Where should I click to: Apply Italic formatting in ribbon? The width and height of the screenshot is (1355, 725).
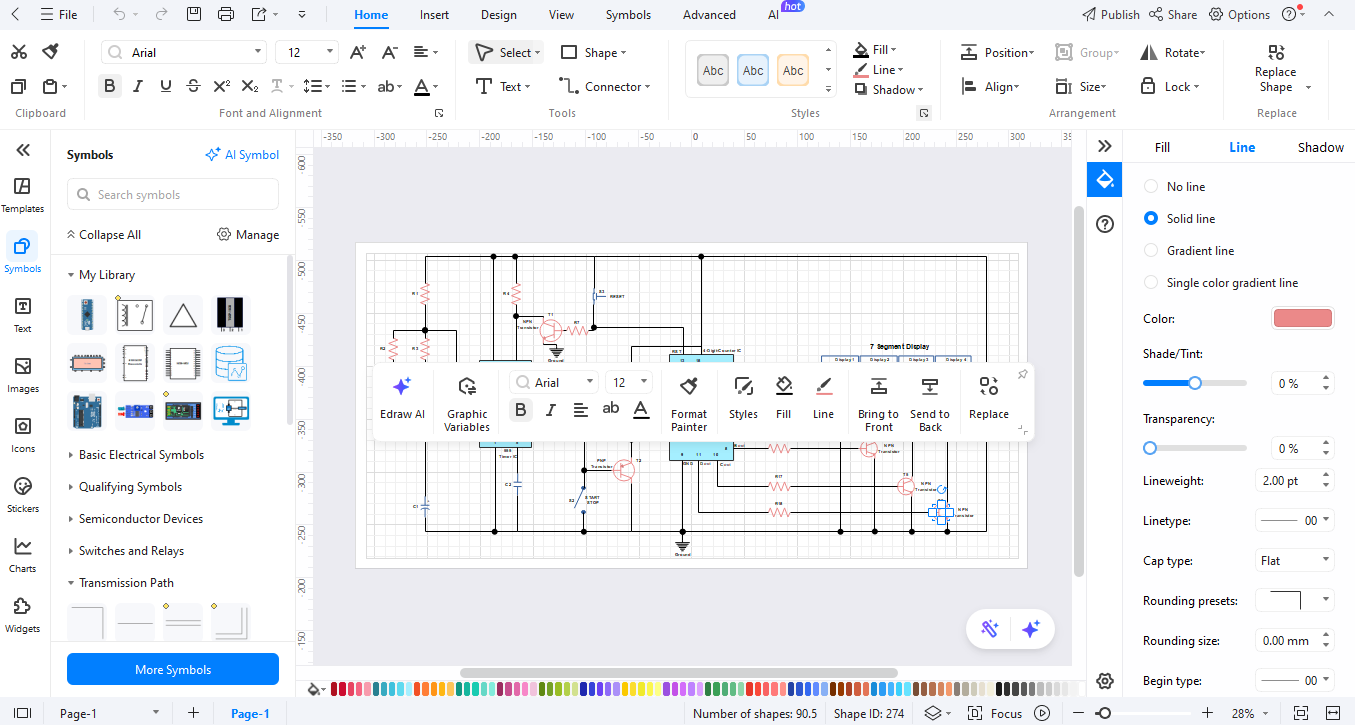(x=138, y=86)
